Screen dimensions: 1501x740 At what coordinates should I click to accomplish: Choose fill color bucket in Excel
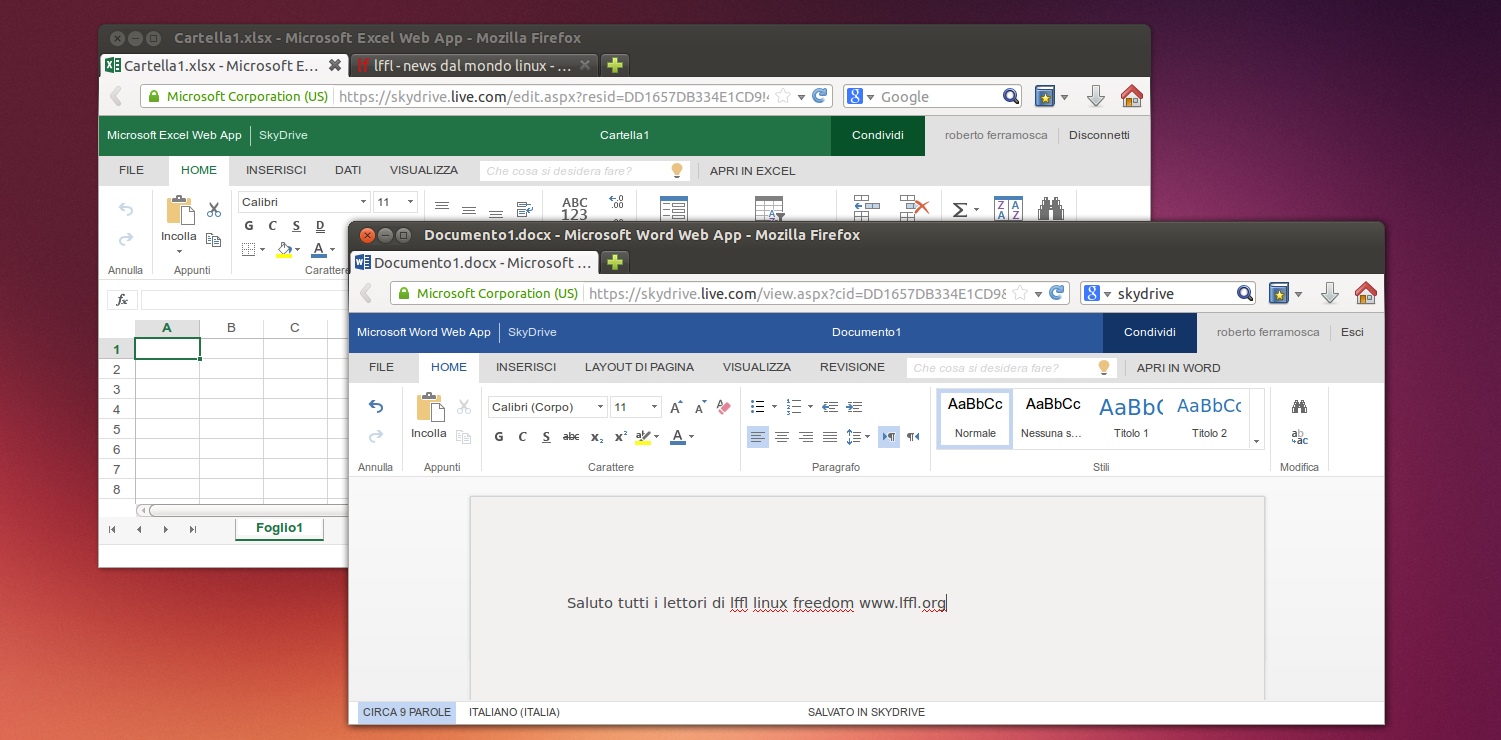(x=284, y=249)
